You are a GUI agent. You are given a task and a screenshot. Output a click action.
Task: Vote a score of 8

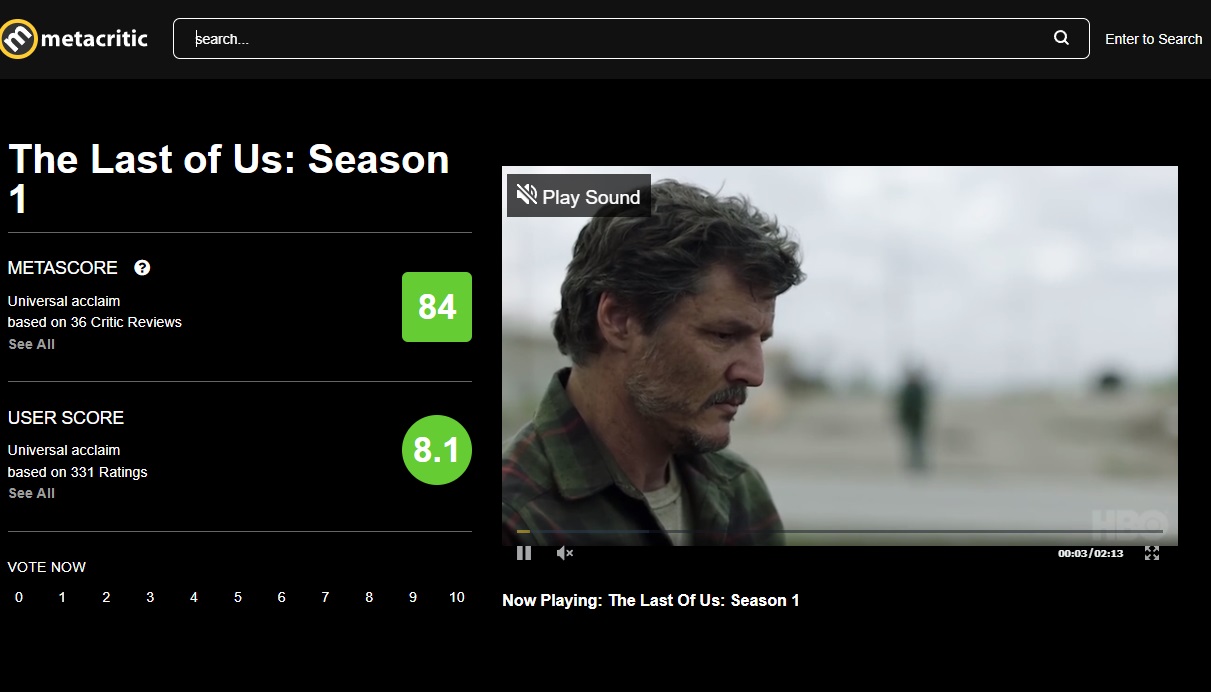[x=369, y=597]
